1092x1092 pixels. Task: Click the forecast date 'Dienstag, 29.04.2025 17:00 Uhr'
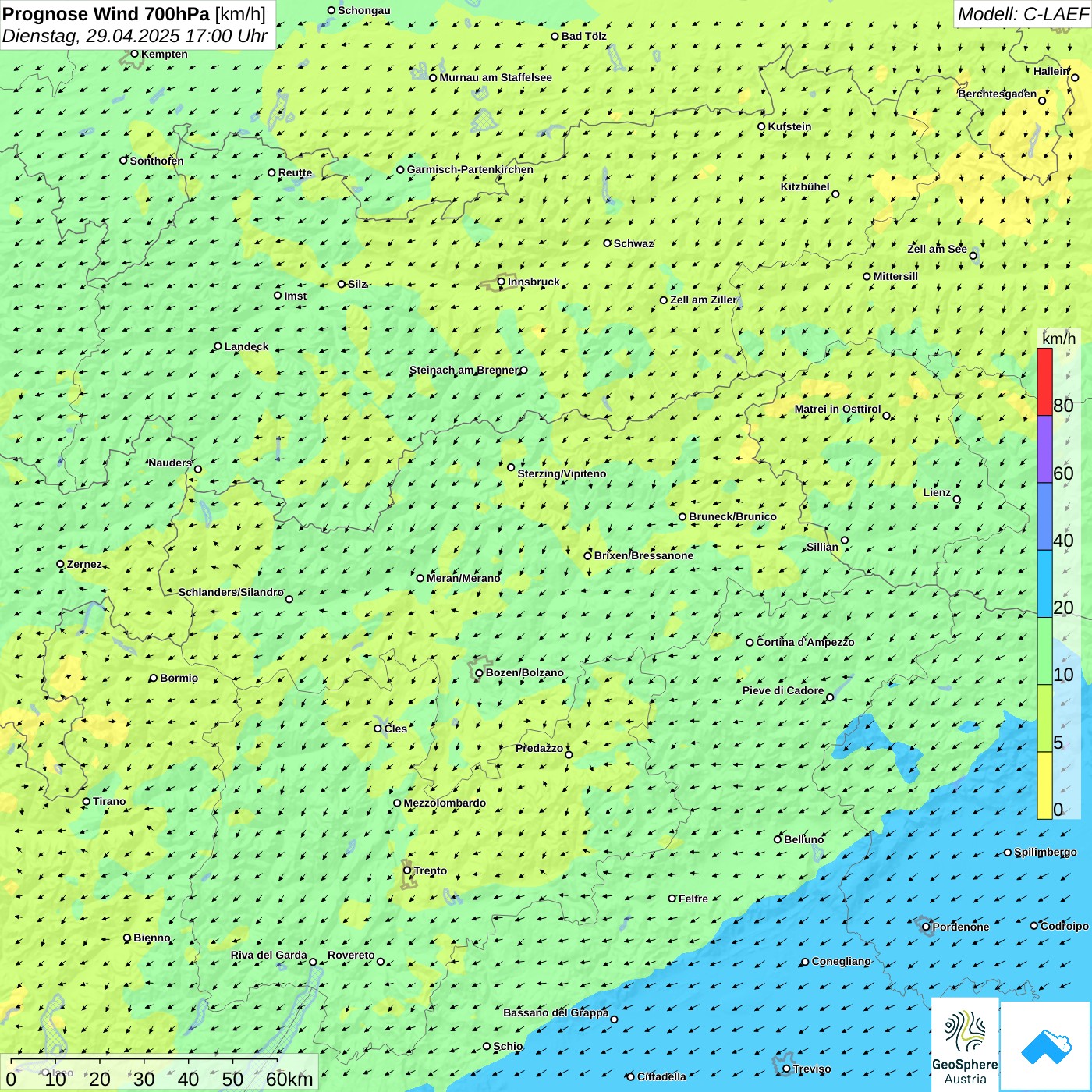(134, 36)
